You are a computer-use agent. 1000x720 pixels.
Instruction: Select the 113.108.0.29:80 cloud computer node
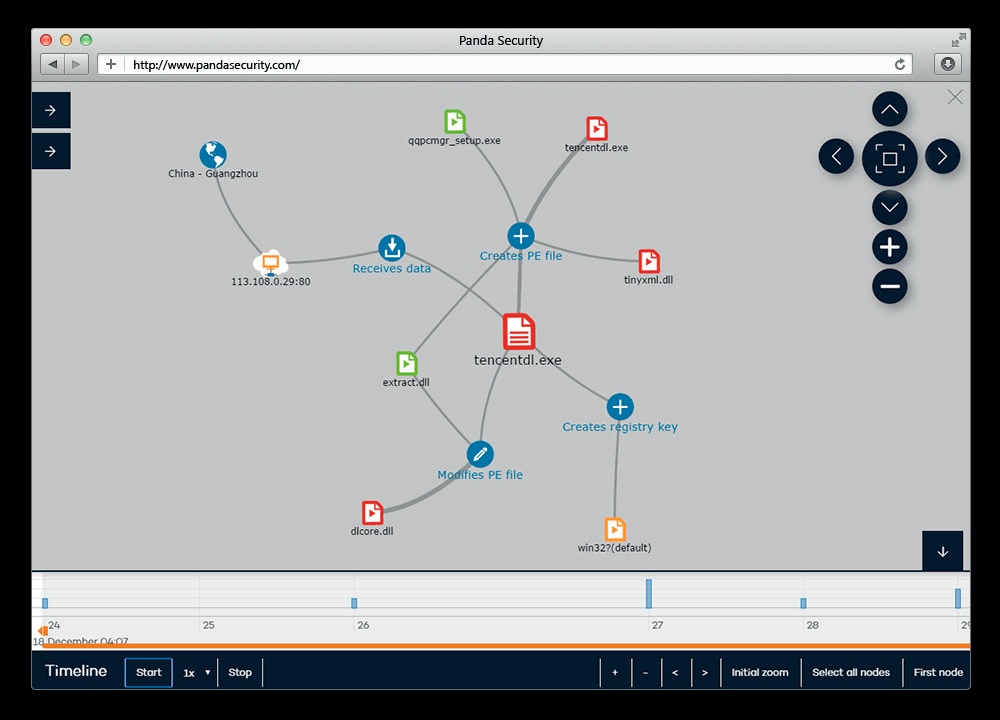tap(271, 263)
